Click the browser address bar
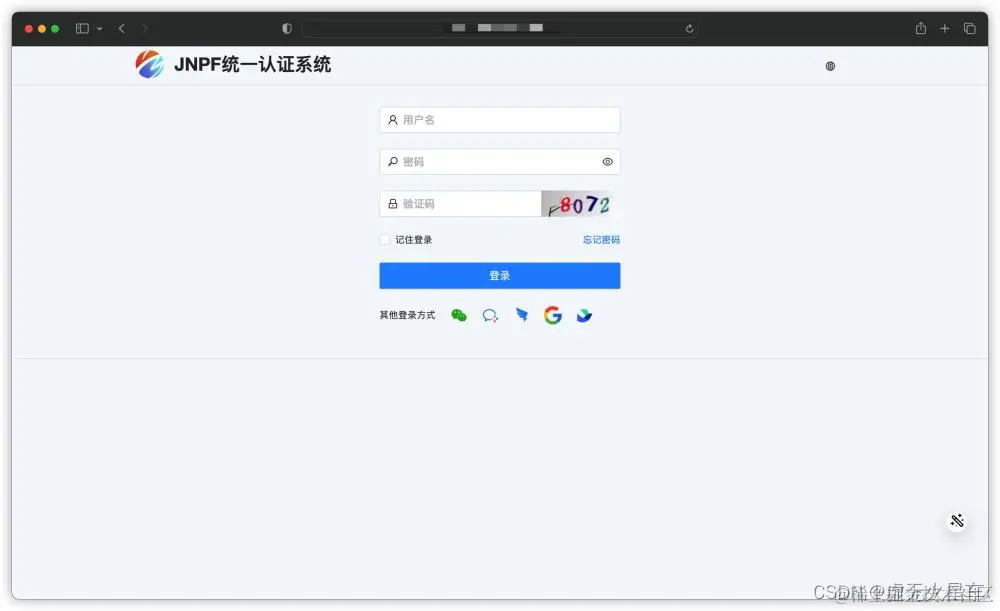Screen dimensions: 1000x611 499,29
